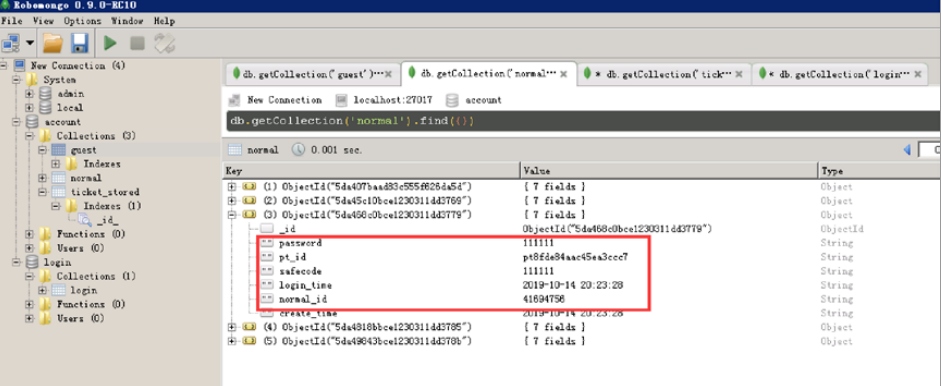Open the connect button dropdown arrow
This screenshot has height=386, width=942.
coord(29,43)
